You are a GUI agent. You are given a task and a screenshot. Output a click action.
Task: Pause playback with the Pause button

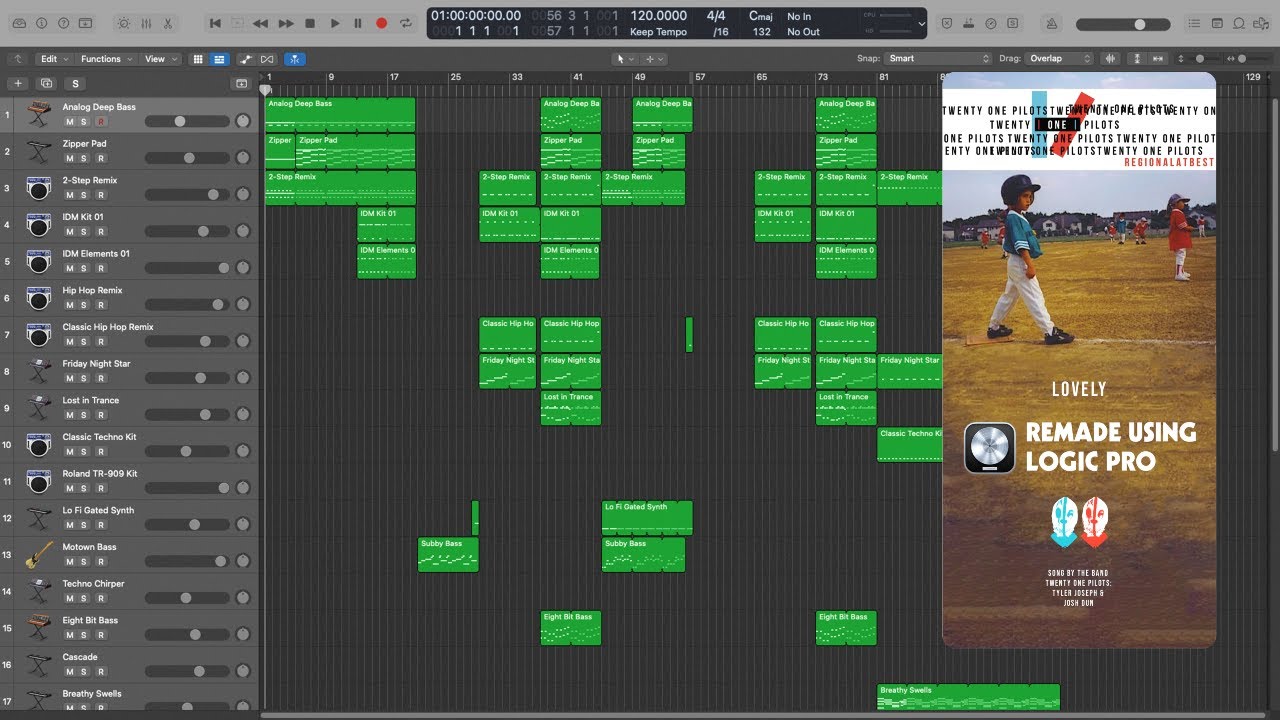(x=358, y=23)
